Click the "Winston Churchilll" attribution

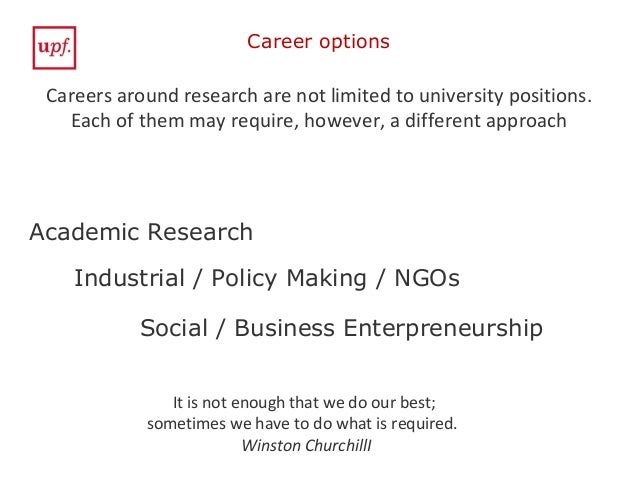306,444
